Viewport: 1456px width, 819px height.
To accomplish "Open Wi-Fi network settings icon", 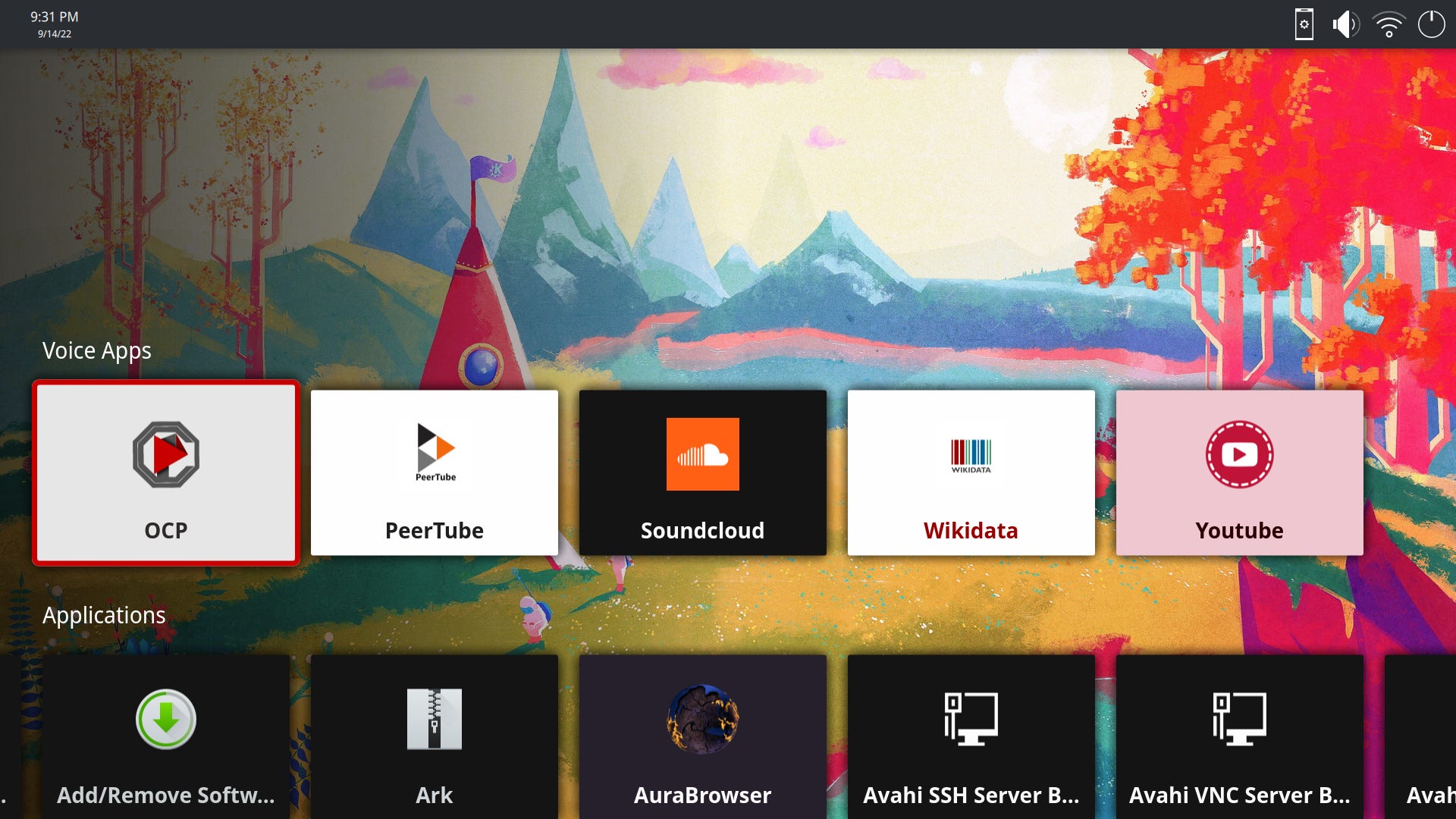I will (x=1389, y=24).
